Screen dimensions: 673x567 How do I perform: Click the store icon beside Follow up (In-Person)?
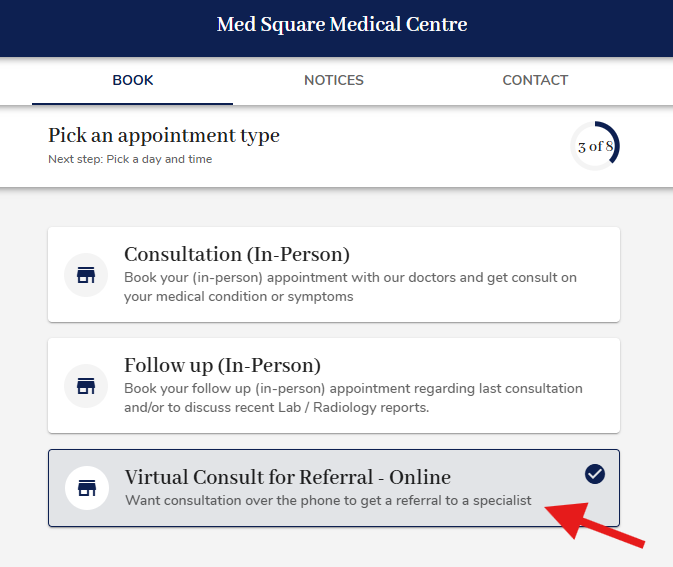[x=86, y=385]
